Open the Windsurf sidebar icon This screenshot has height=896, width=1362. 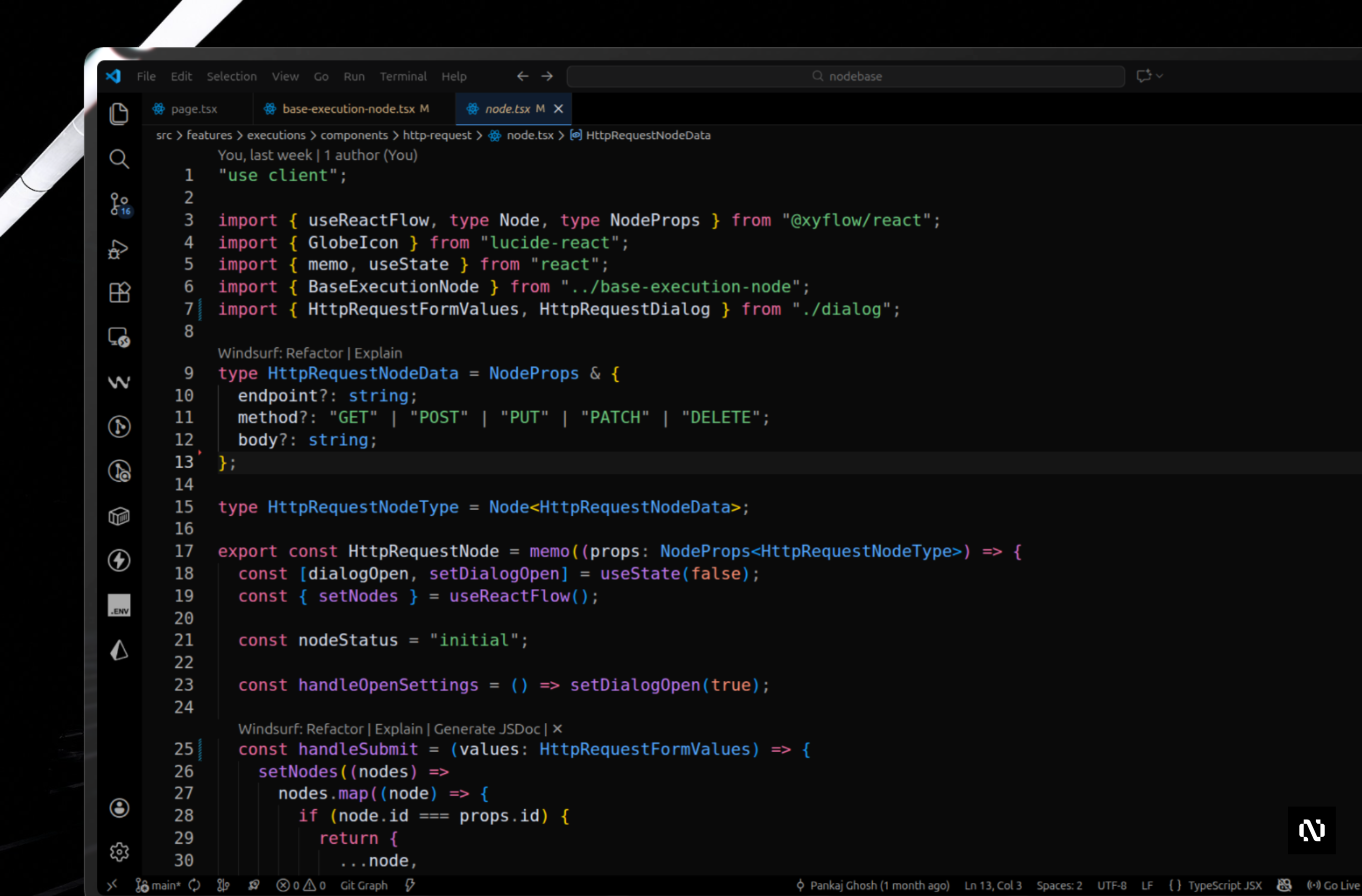tap(119, 382)
